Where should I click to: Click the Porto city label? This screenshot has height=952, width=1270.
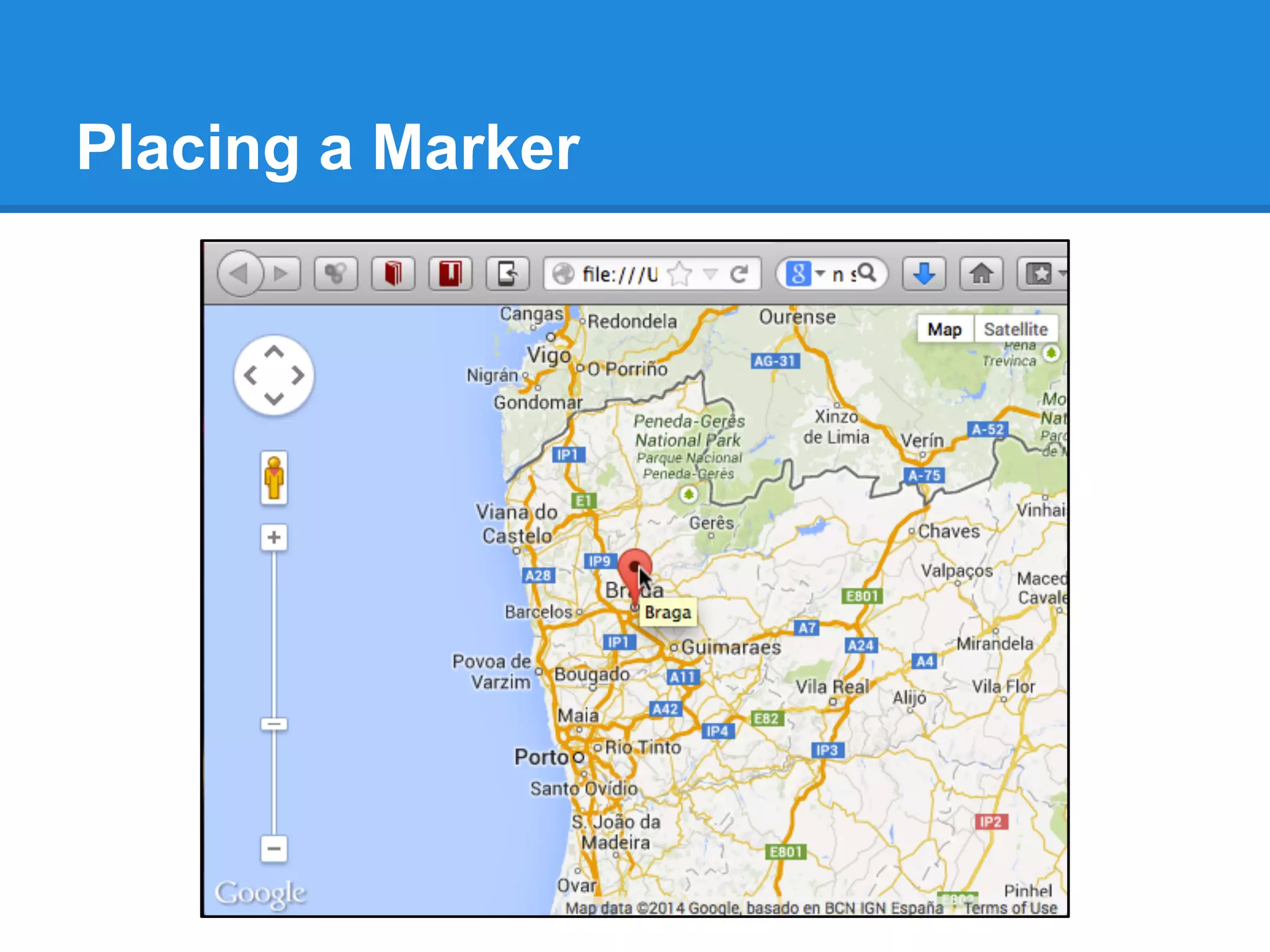[x=541, y=757]
